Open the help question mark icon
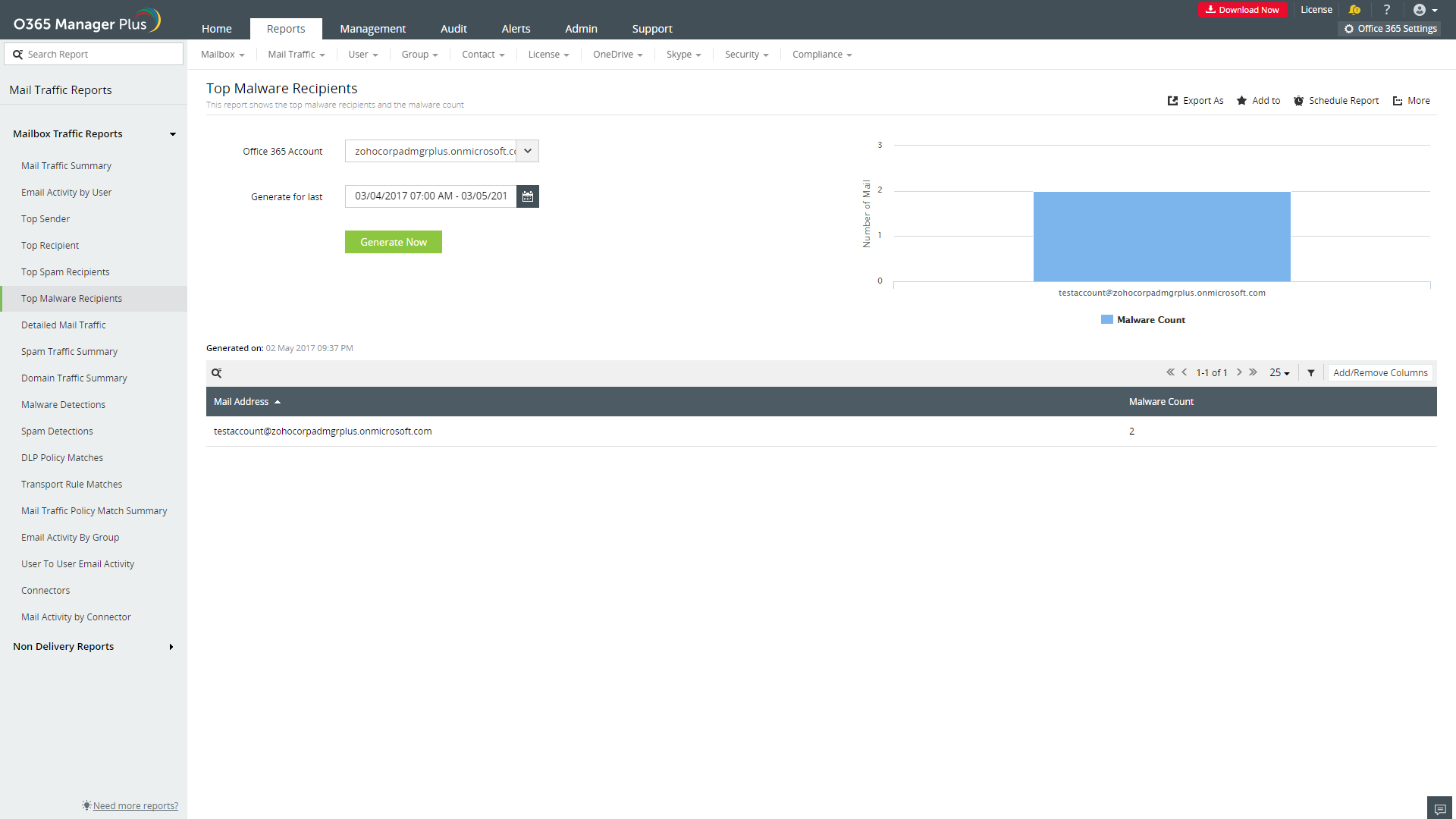1456x819 pixels. [1387, 10]
